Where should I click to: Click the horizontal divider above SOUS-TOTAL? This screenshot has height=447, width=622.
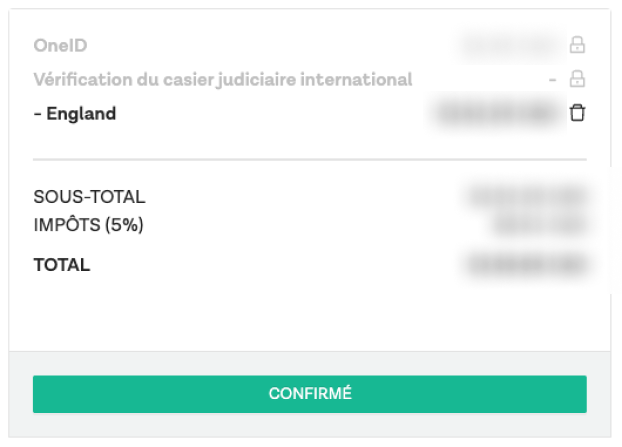[309, 159]
